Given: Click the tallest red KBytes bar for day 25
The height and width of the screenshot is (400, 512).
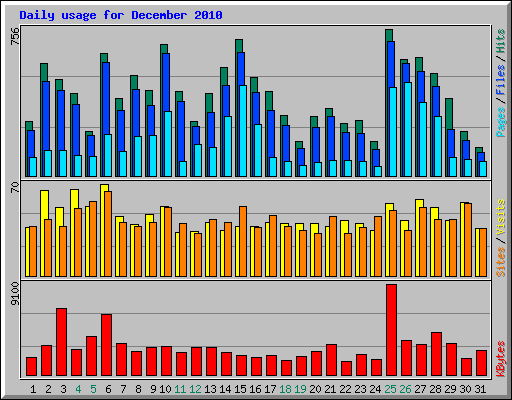Looking at the screenshot, I should click(x=391, y=330).
